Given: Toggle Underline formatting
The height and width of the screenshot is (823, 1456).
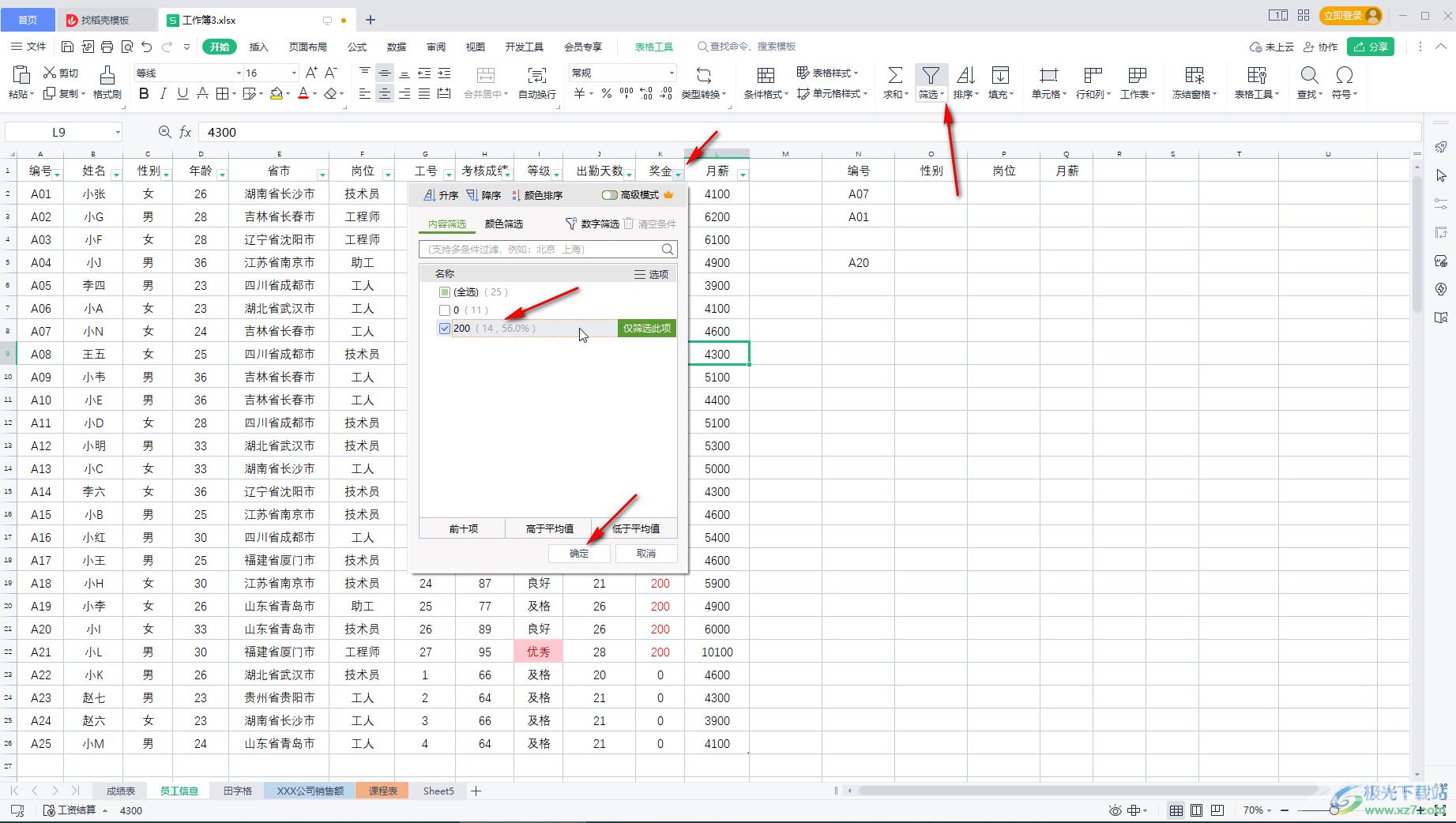Looking at the screenshot, I should 182,93.
